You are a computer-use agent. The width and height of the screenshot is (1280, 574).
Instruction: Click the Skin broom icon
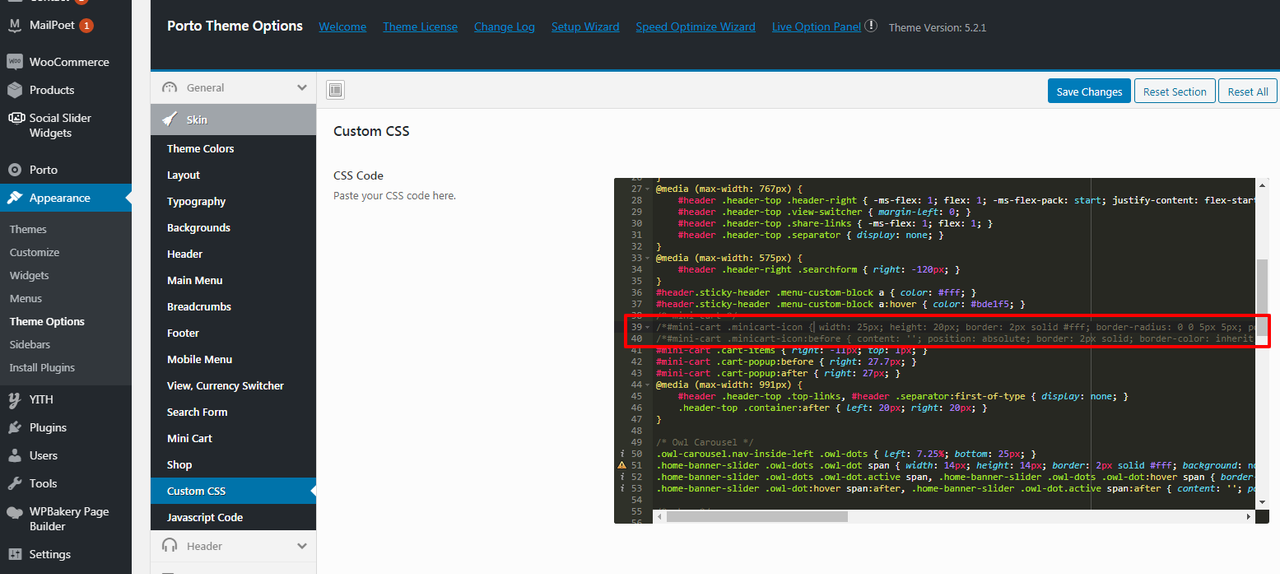(x=169, y=119)
